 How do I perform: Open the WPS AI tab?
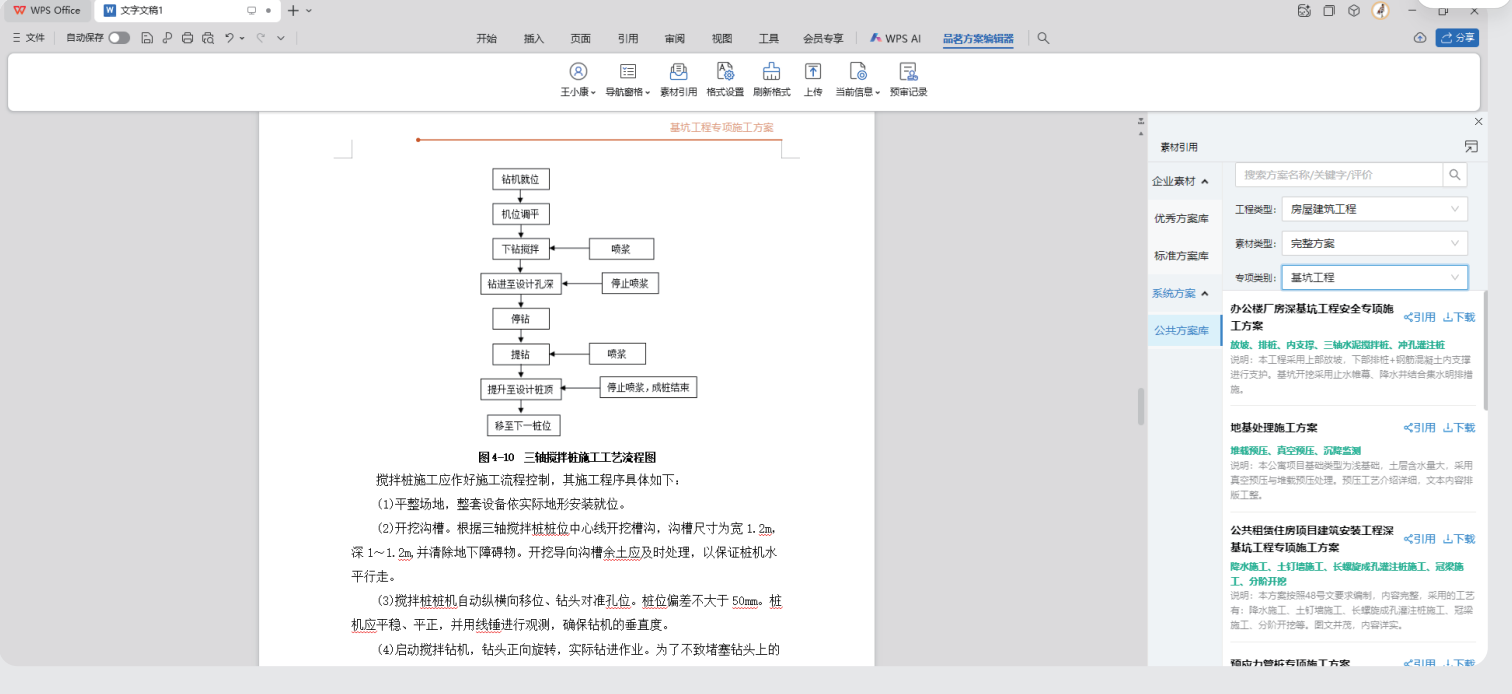pos(895,38)
